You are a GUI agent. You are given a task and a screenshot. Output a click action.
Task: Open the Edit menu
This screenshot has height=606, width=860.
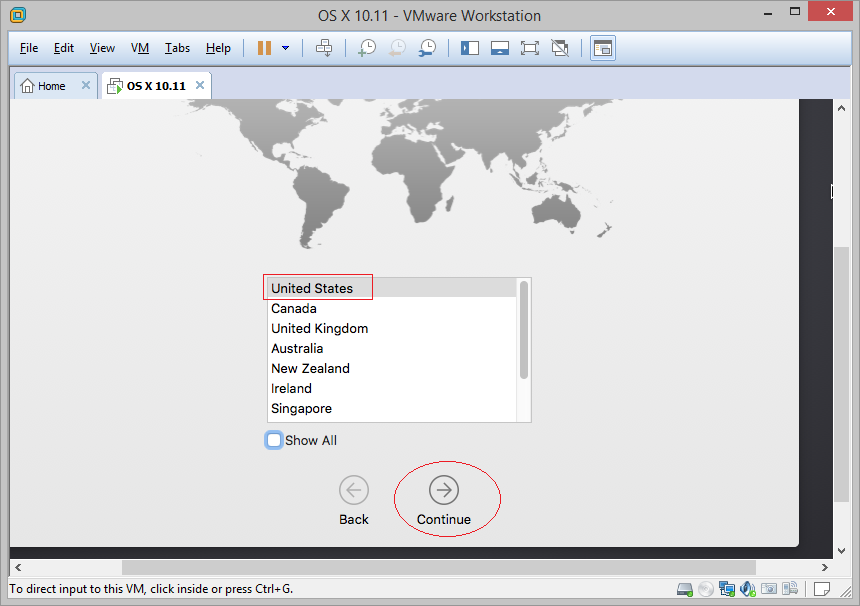pos(64,48)
